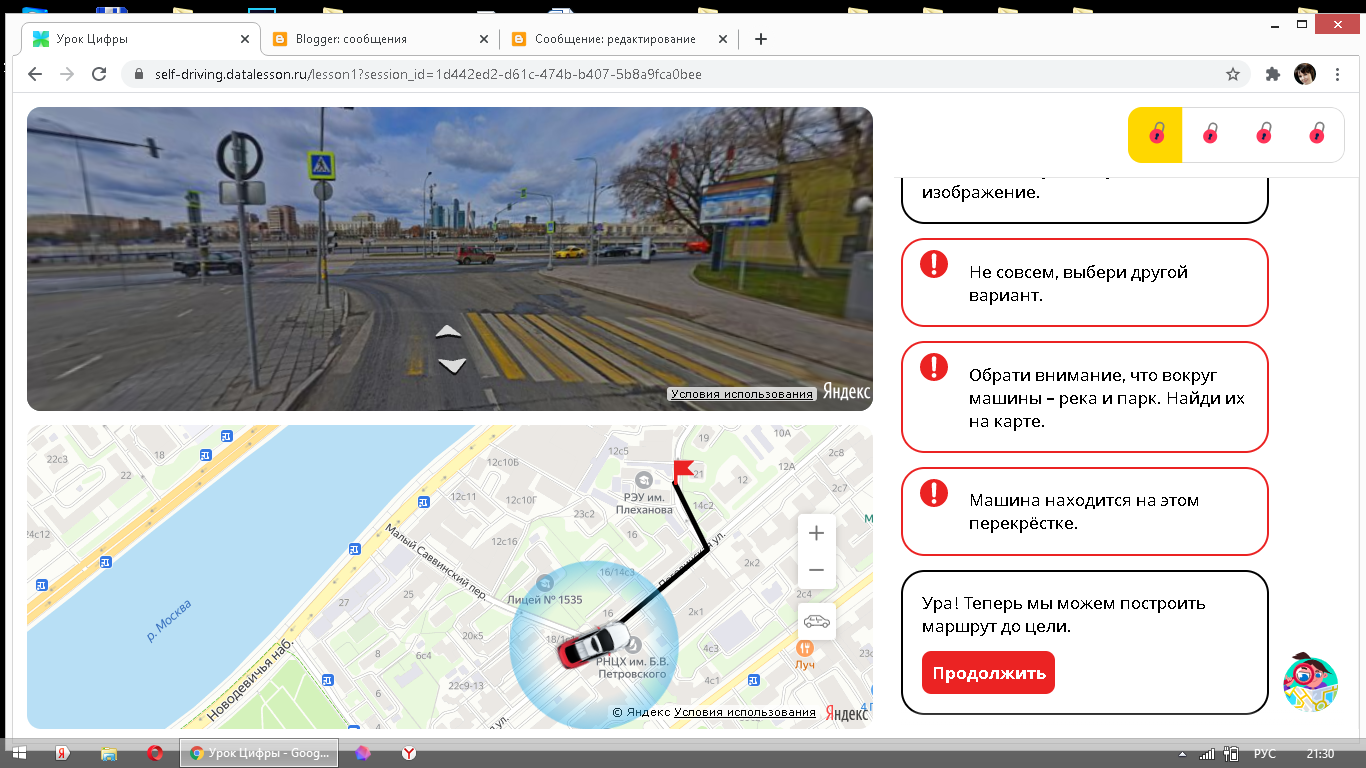Open Chrome's three-dot menu

(1338, 74)
